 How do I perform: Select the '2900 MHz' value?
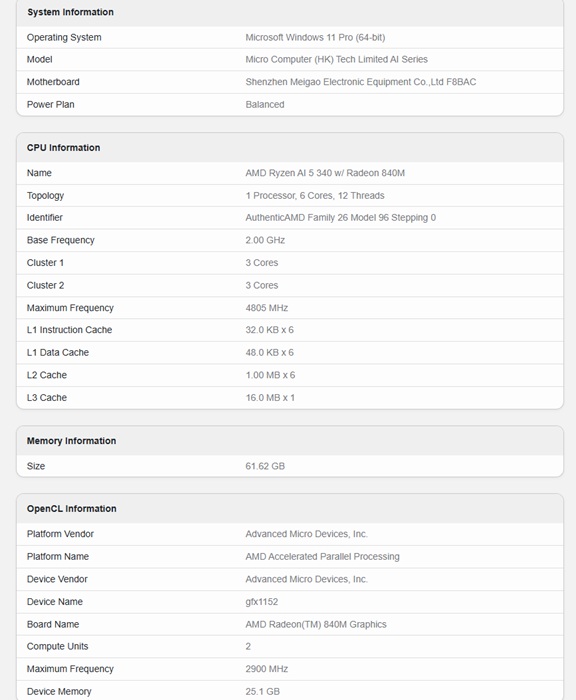[266, 669]
